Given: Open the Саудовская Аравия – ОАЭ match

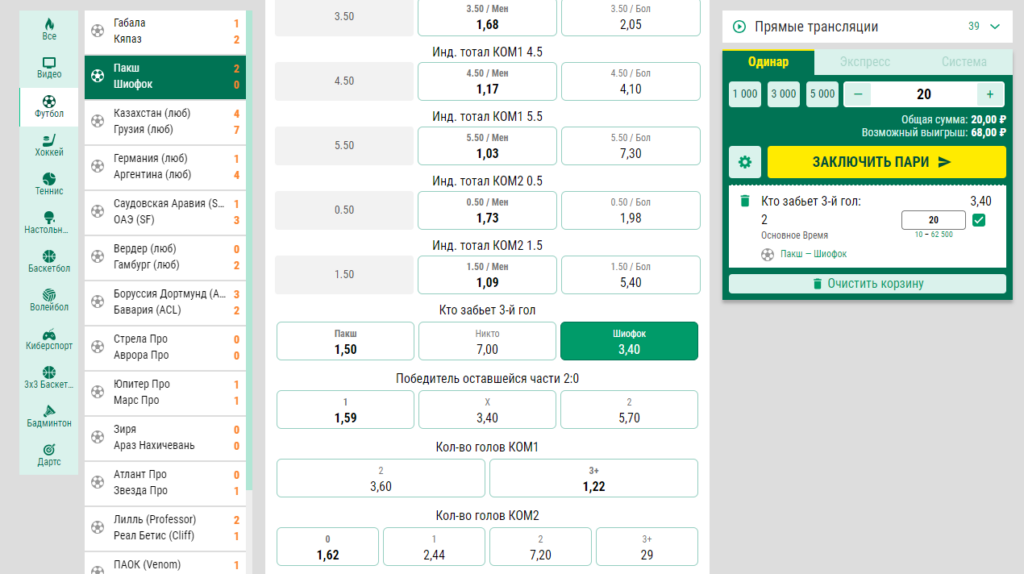Looking at the screenshot, I should (165, 212).
